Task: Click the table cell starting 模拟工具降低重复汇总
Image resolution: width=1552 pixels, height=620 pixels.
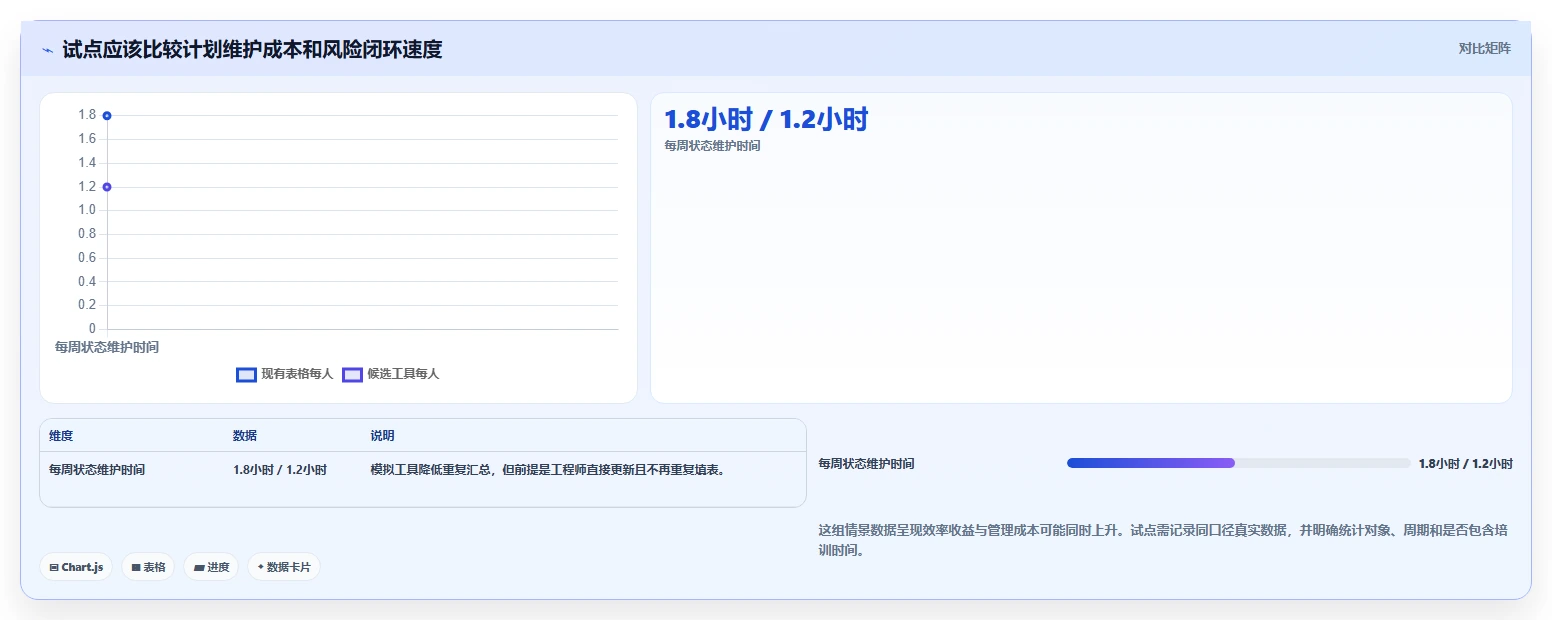Action: click(547, 469)
